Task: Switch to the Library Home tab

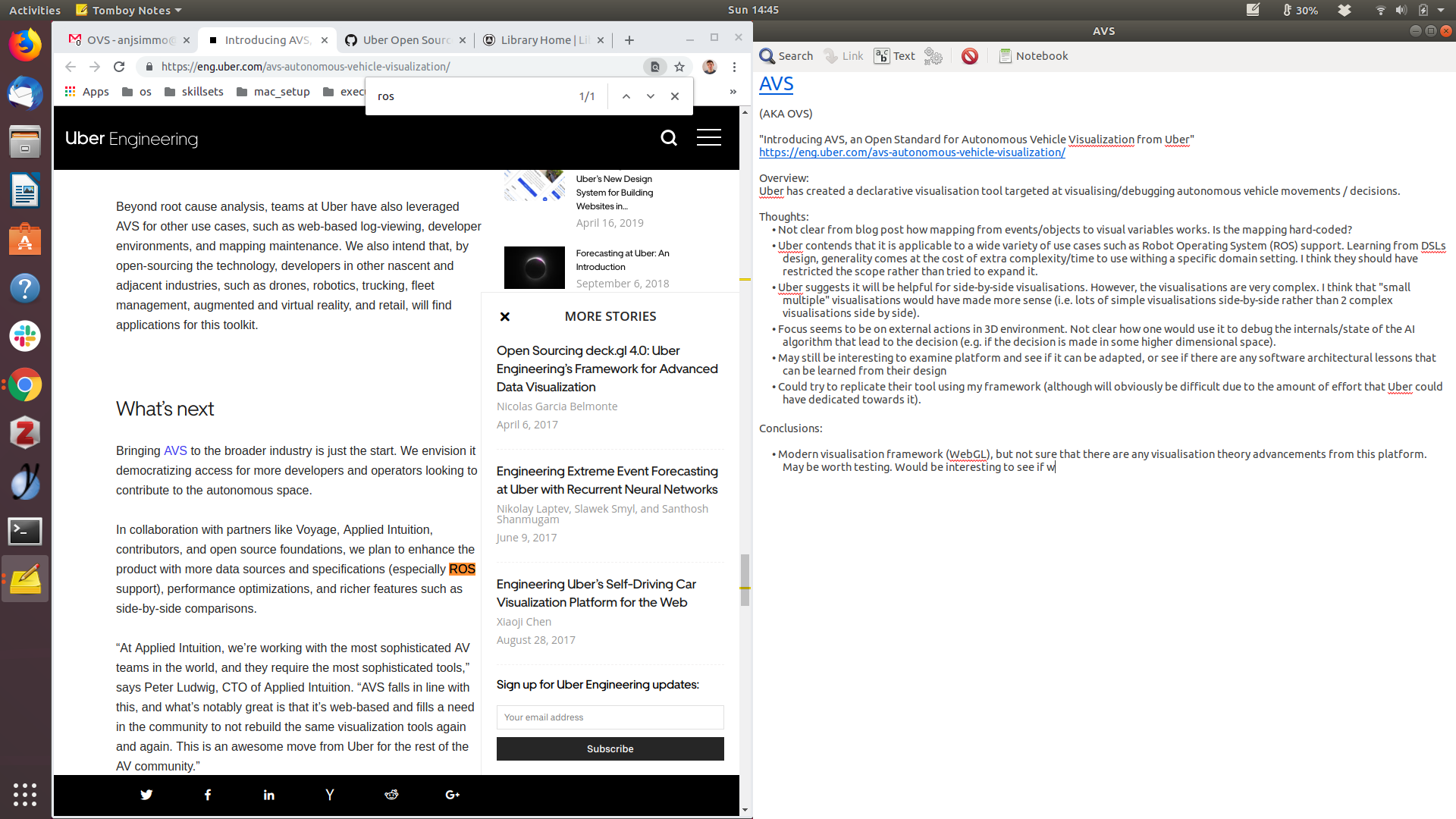Action: (537, 40)
